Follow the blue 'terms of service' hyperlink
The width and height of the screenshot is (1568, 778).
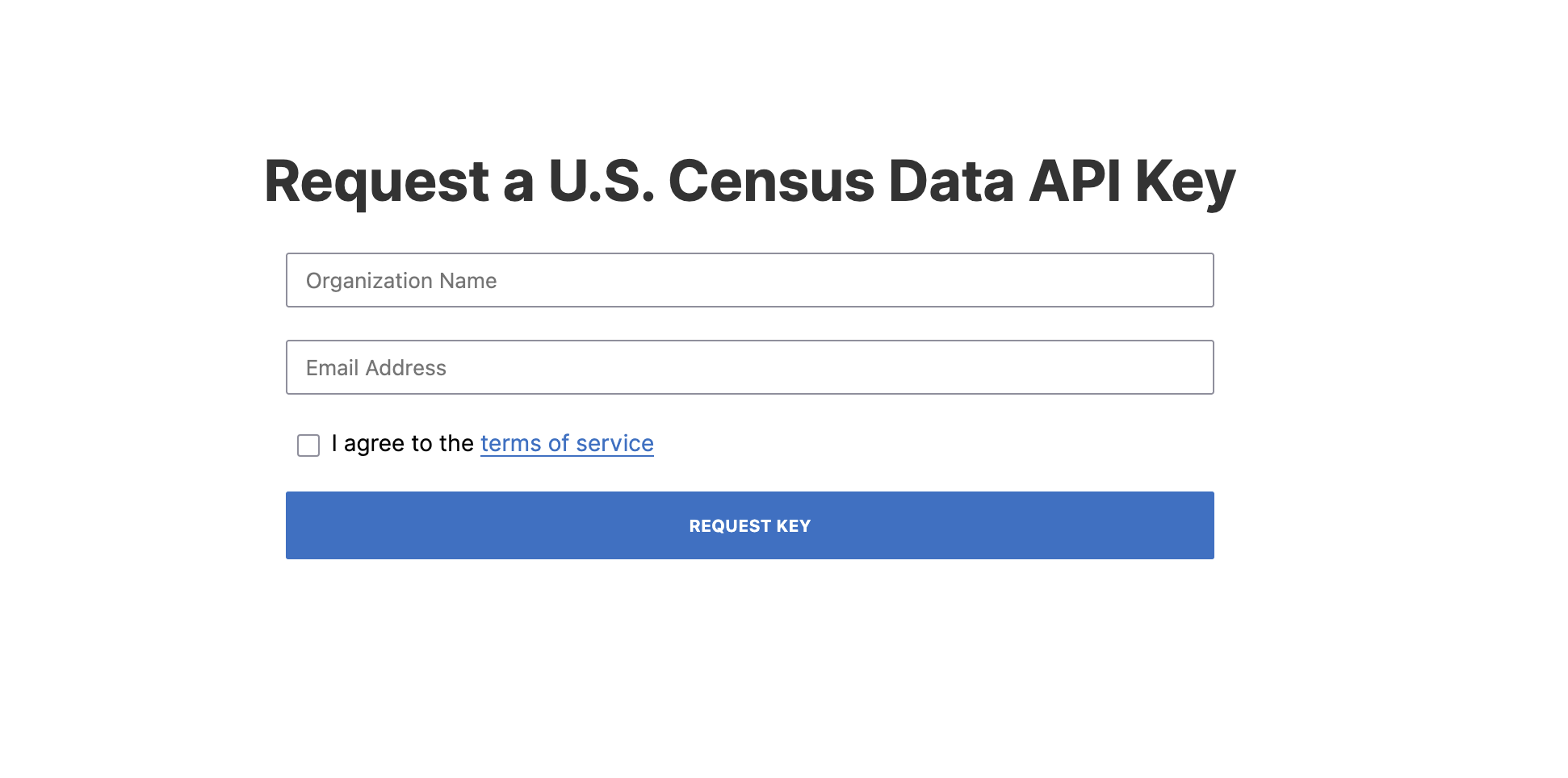[567, 443]
